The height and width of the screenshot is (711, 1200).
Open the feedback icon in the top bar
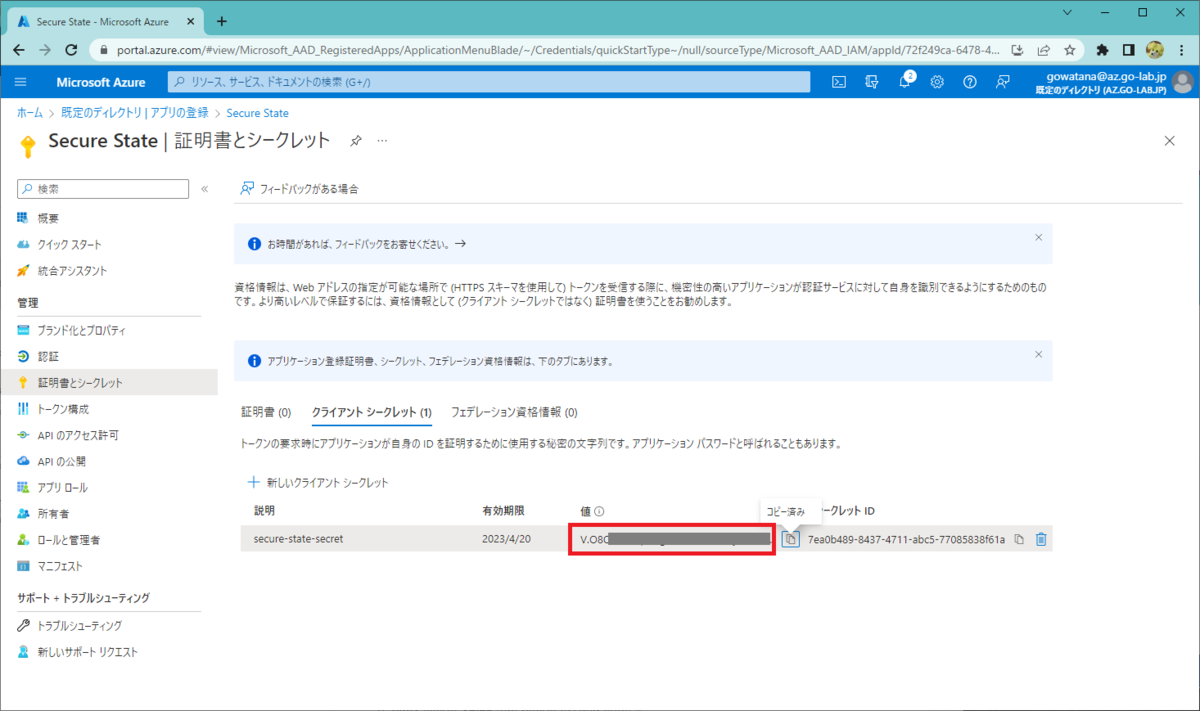1002,82
